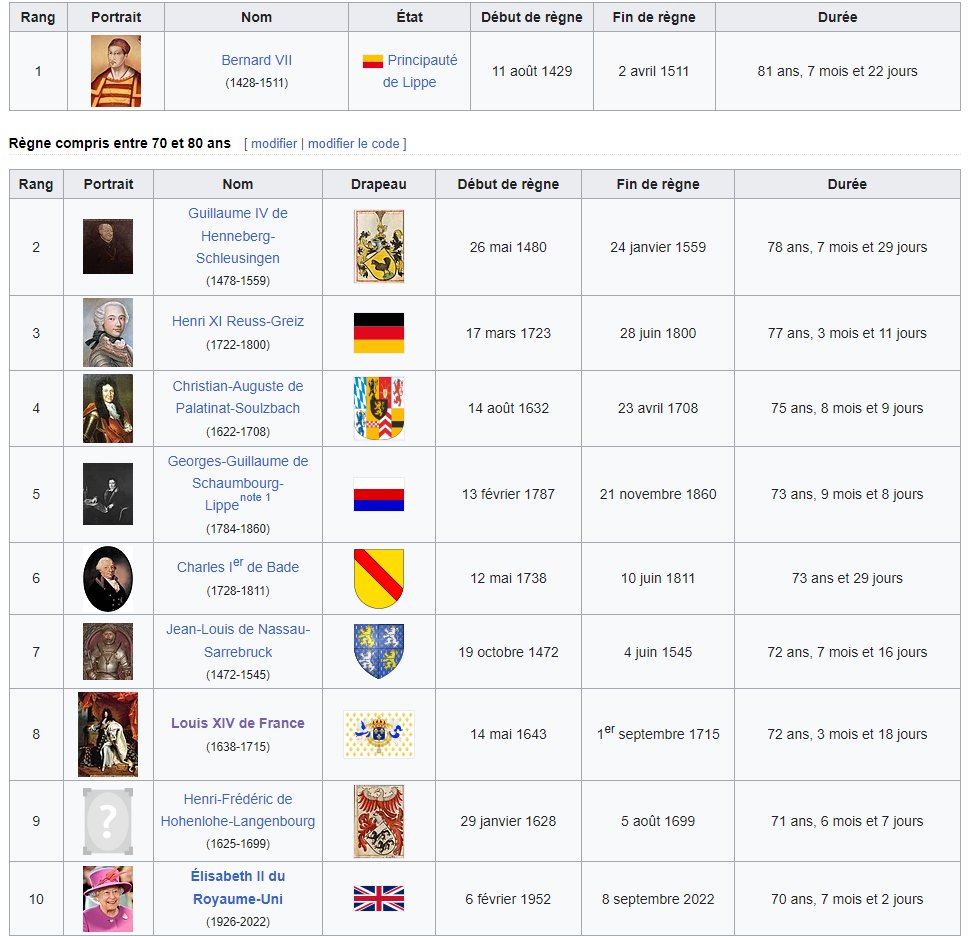Click the modifier edit link
This screenshot has height=936, width=971.
[x=274, y=143]
